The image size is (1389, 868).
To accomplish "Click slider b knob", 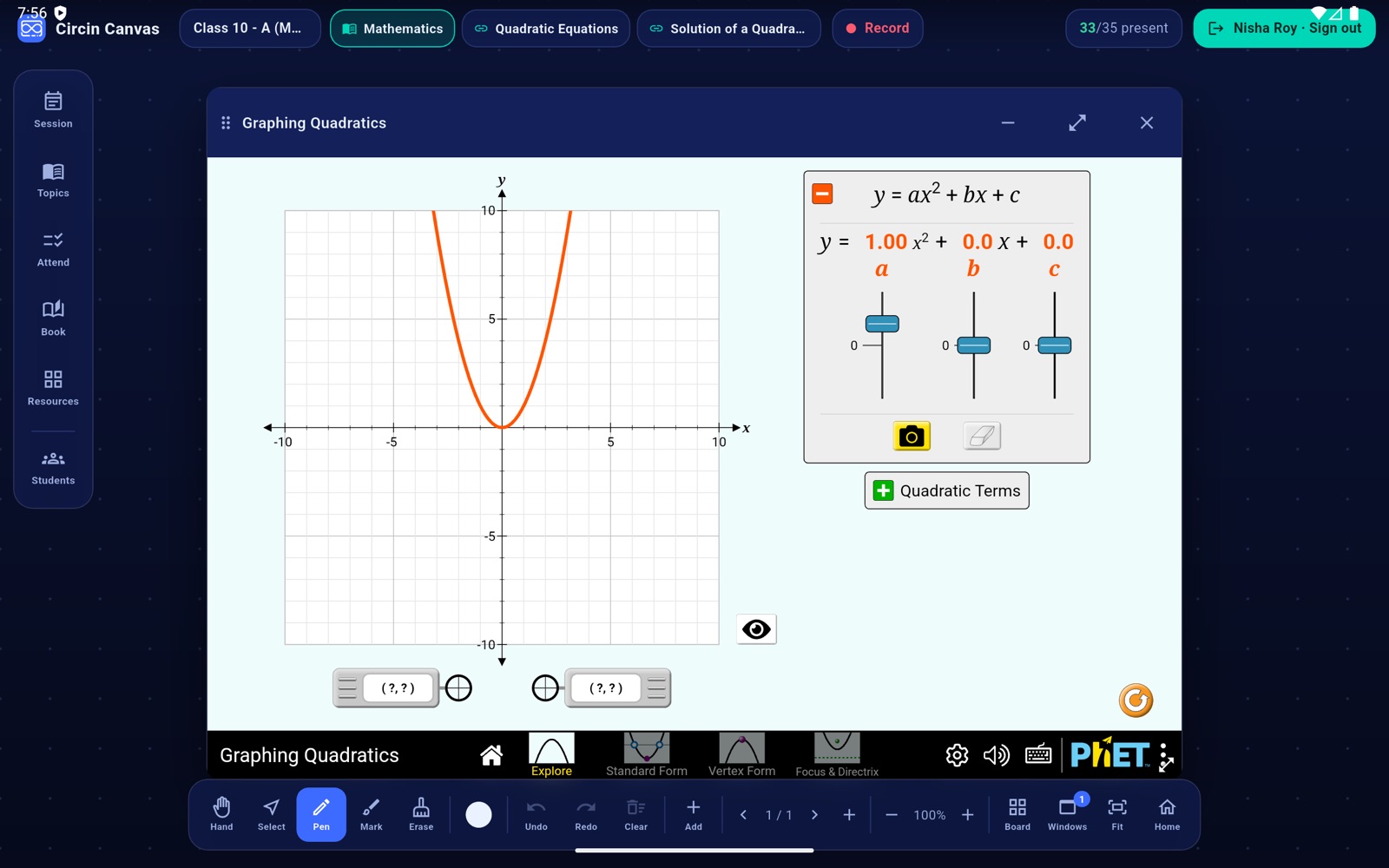I will (x=973, y=345).
